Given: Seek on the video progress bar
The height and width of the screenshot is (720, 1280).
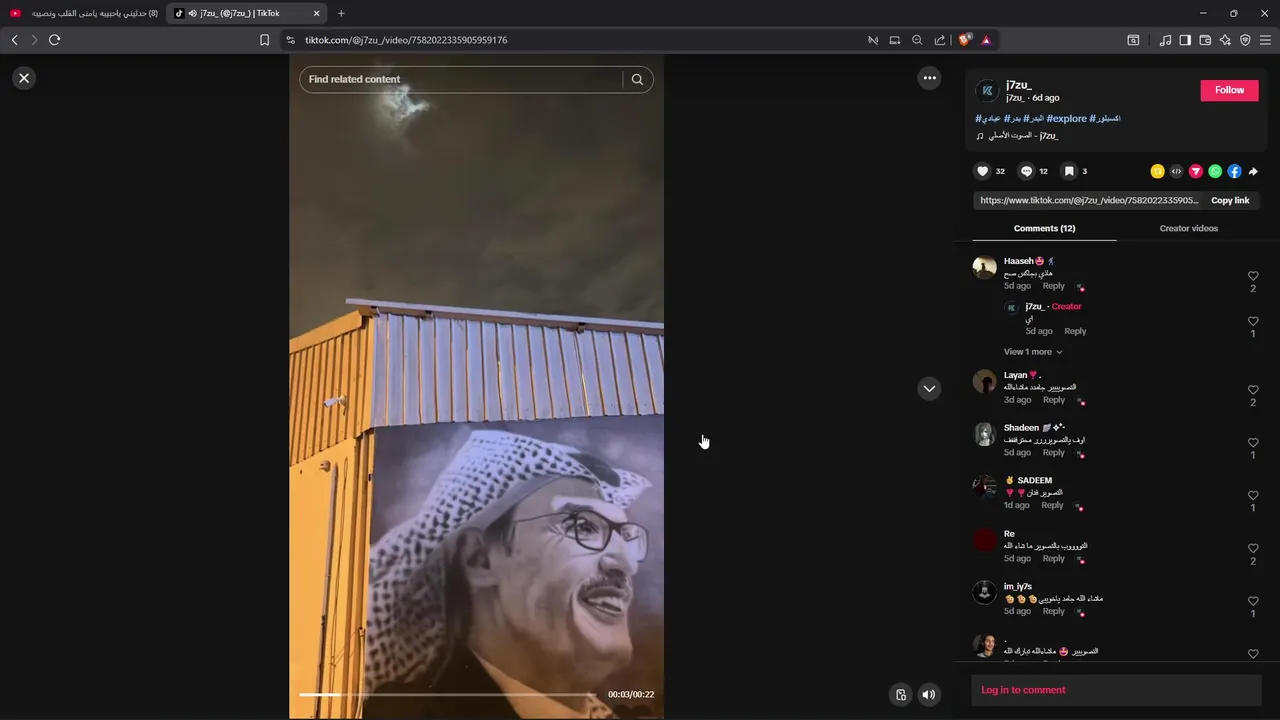Looking at the screenshot, I should (447, 694).
